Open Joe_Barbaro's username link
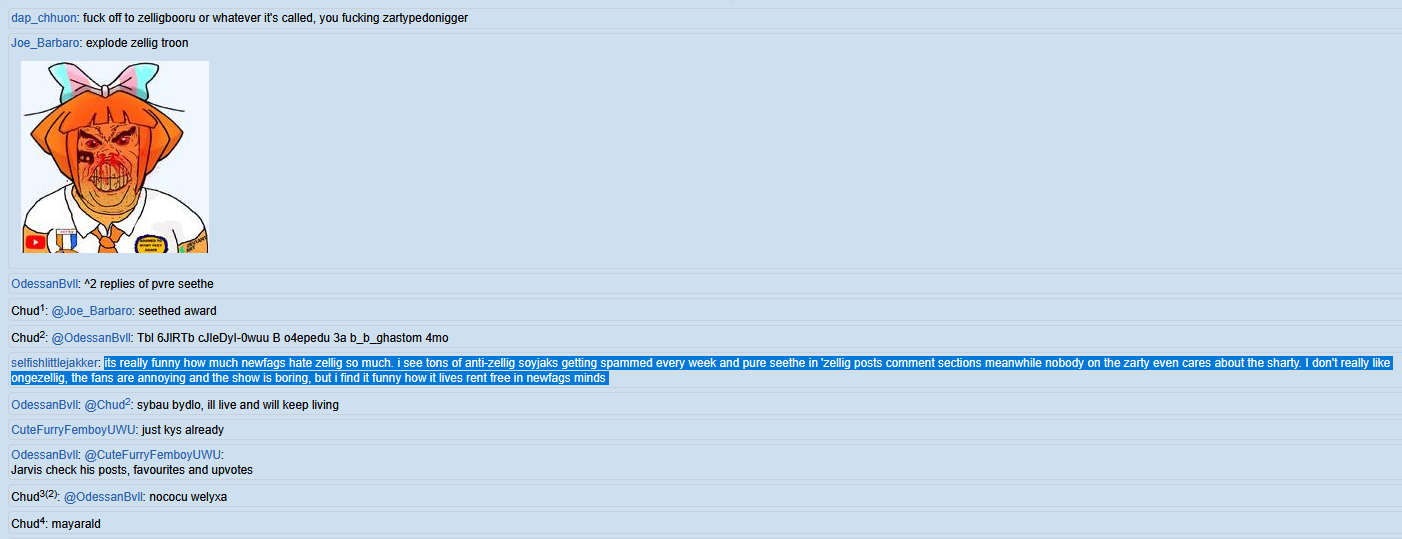Screen dimensions: 1402x539 click(44, 43)
